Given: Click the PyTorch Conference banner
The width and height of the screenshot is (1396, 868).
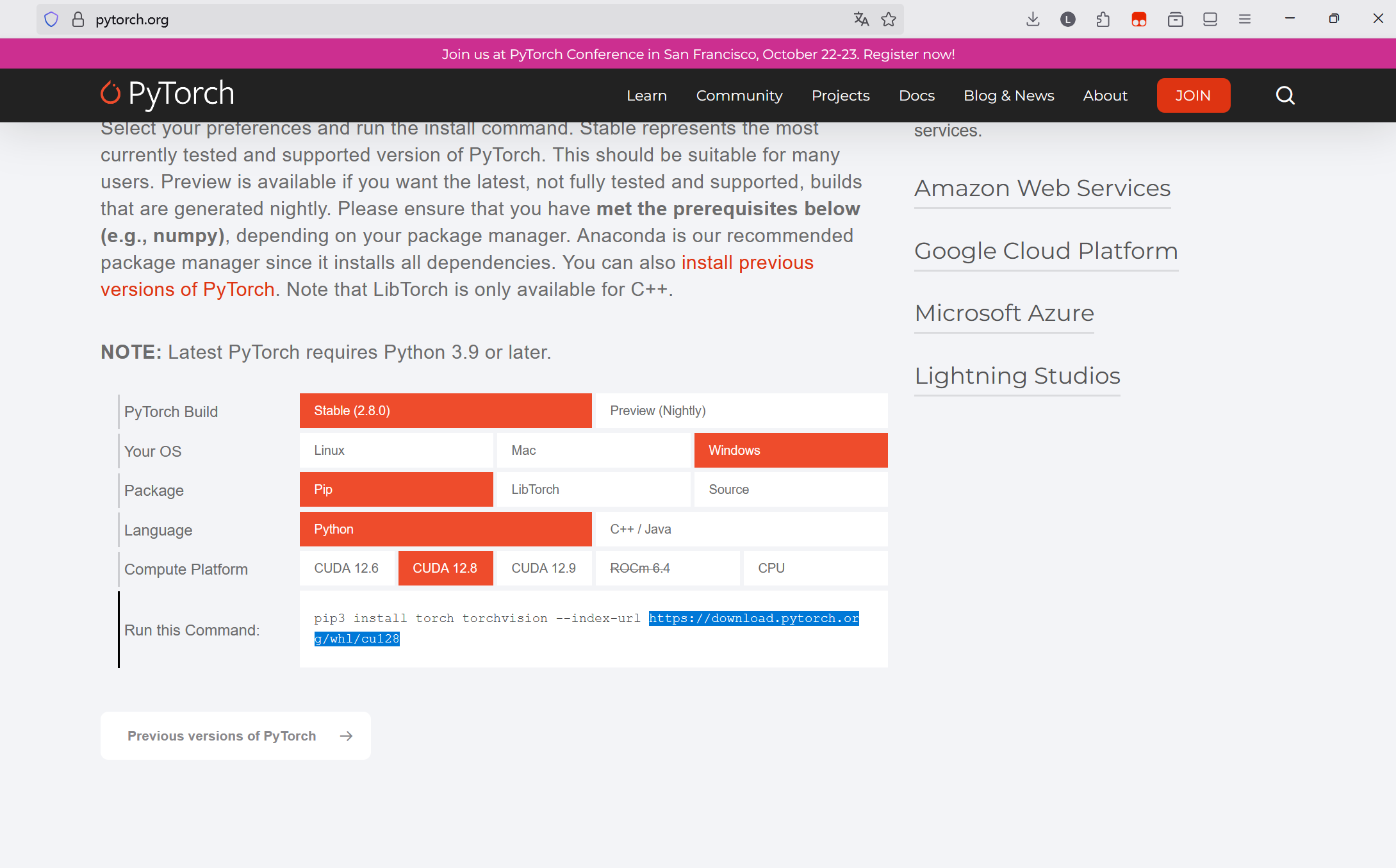Looking at the screenshot, I should (x=698, y=54).
